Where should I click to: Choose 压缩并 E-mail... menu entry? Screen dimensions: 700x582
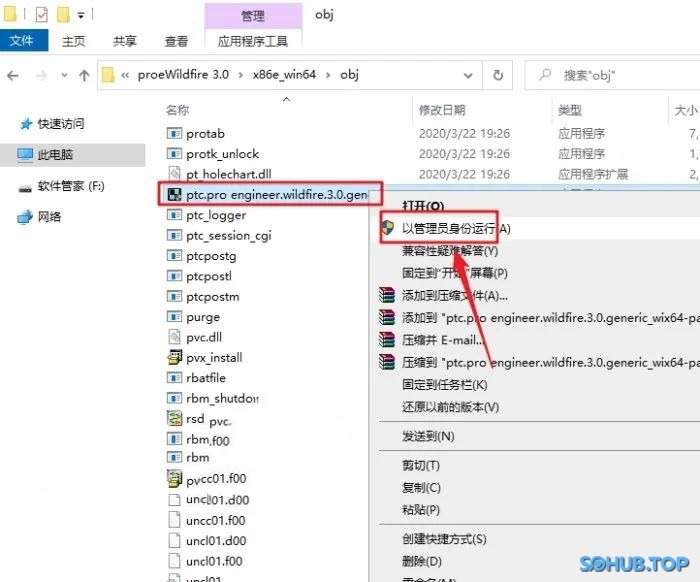click(x=442, y=340)
